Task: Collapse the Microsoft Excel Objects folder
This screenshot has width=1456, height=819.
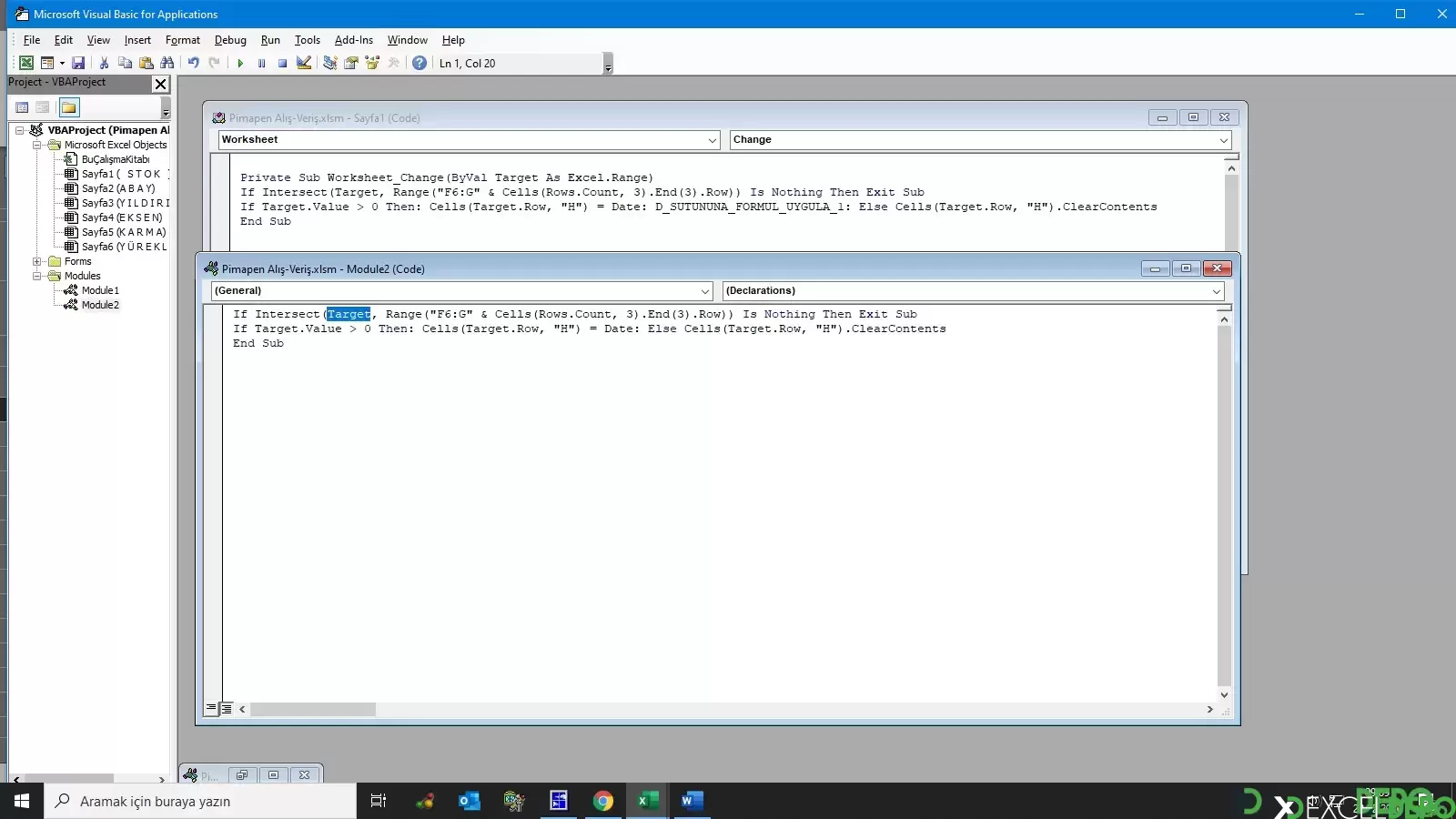Action: pyautogui.click(x=37, y=145)
